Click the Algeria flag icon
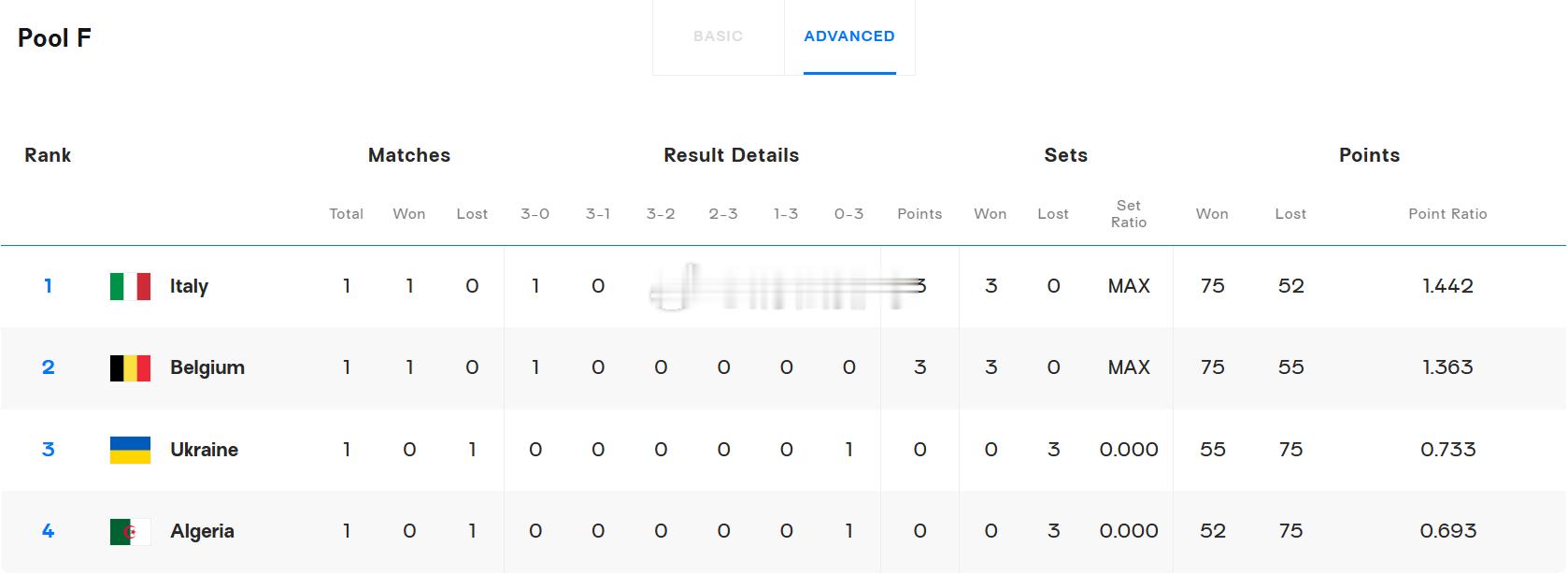The image size is (1568, 575). [130, 531]
